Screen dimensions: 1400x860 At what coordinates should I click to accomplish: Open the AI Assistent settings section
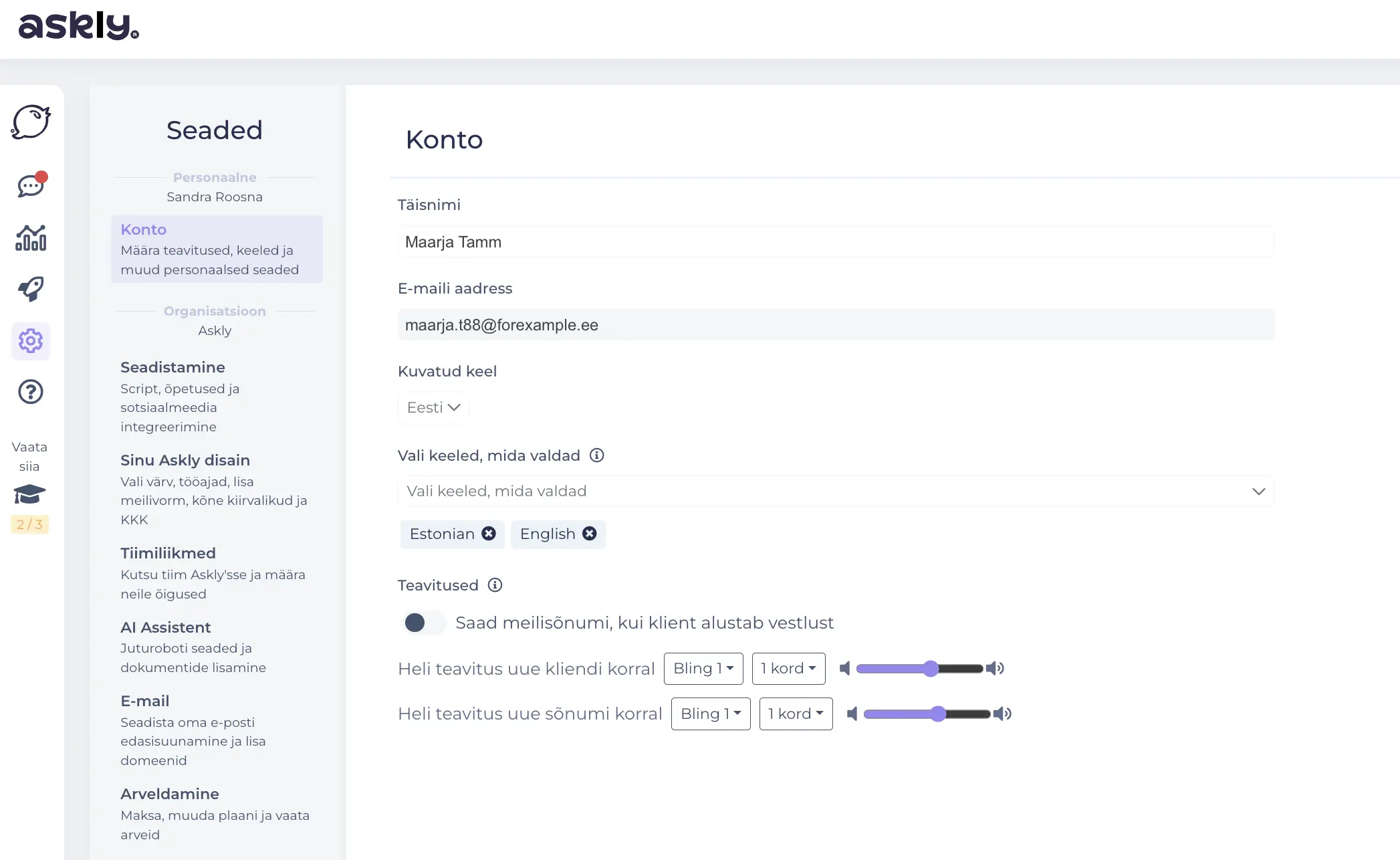(165, 627)
